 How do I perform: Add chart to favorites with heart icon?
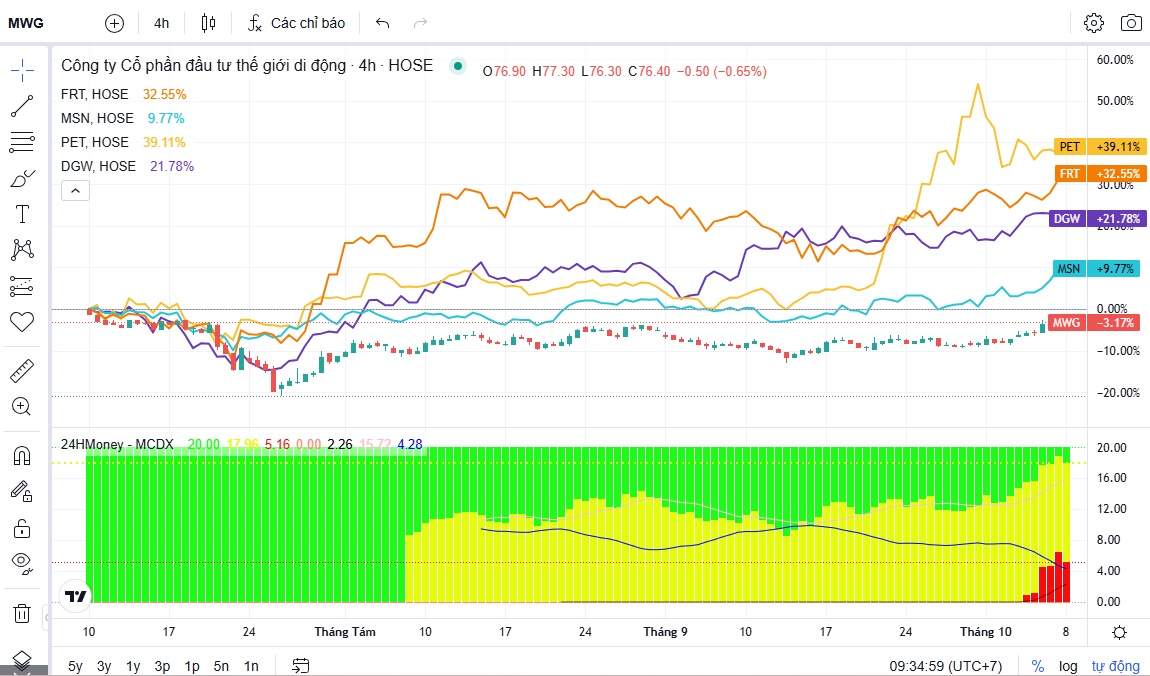pos(22,321)
